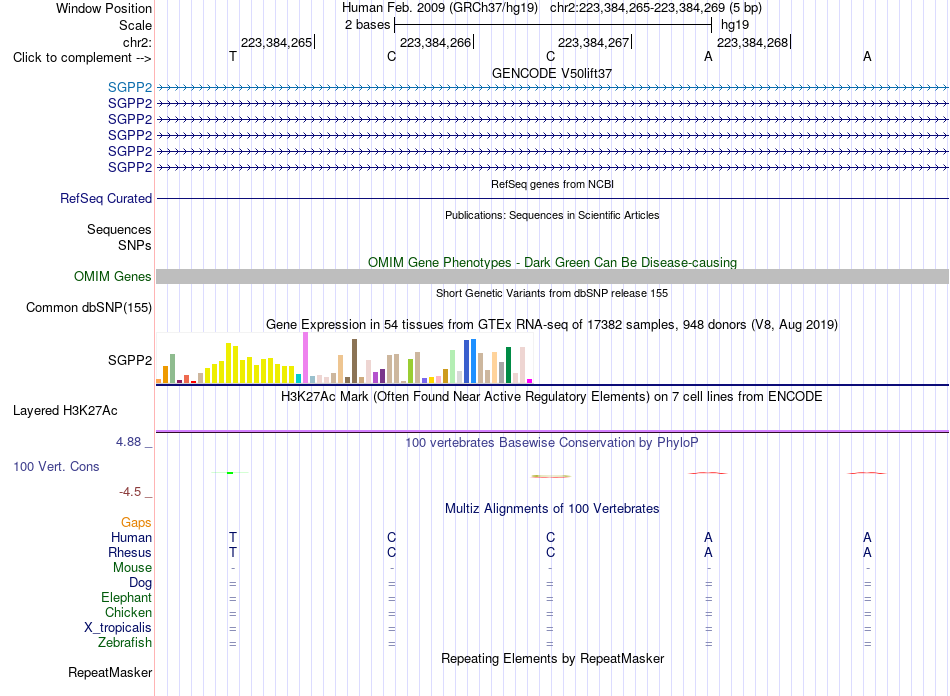Select the Elephant alignment row label
The width and height of the screenshot is (950, 696).
click(126, 598)
